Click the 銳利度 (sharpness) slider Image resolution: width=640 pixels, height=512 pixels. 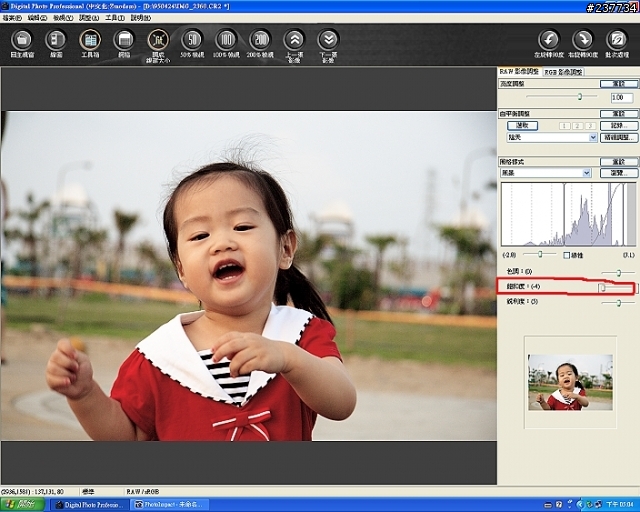pyautogui.click(x=618, y=303)
